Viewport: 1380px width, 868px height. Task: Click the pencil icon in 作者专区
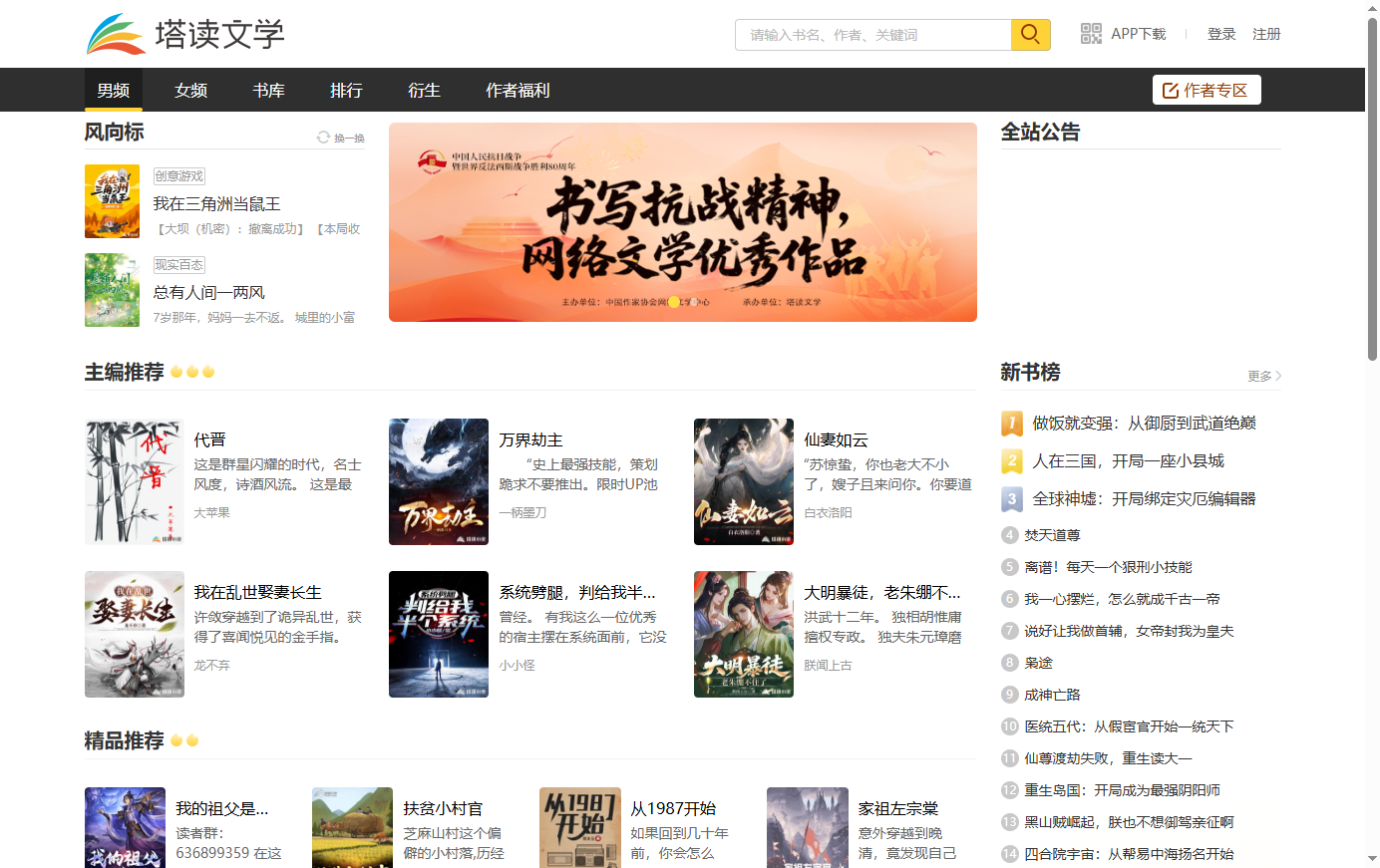(1171, 91)
